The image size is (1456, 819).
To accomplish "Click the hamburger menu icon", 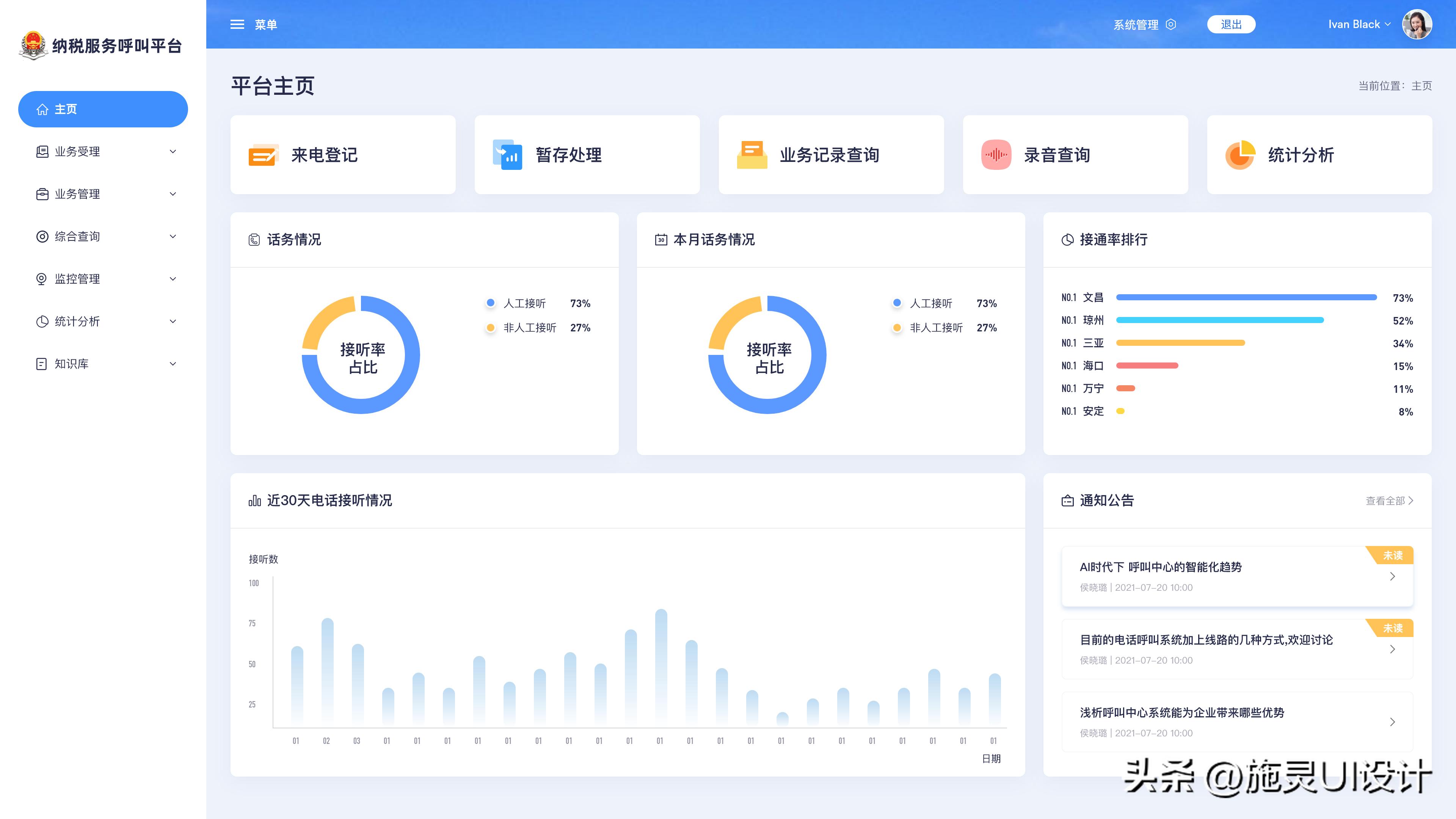I will 237,24.
